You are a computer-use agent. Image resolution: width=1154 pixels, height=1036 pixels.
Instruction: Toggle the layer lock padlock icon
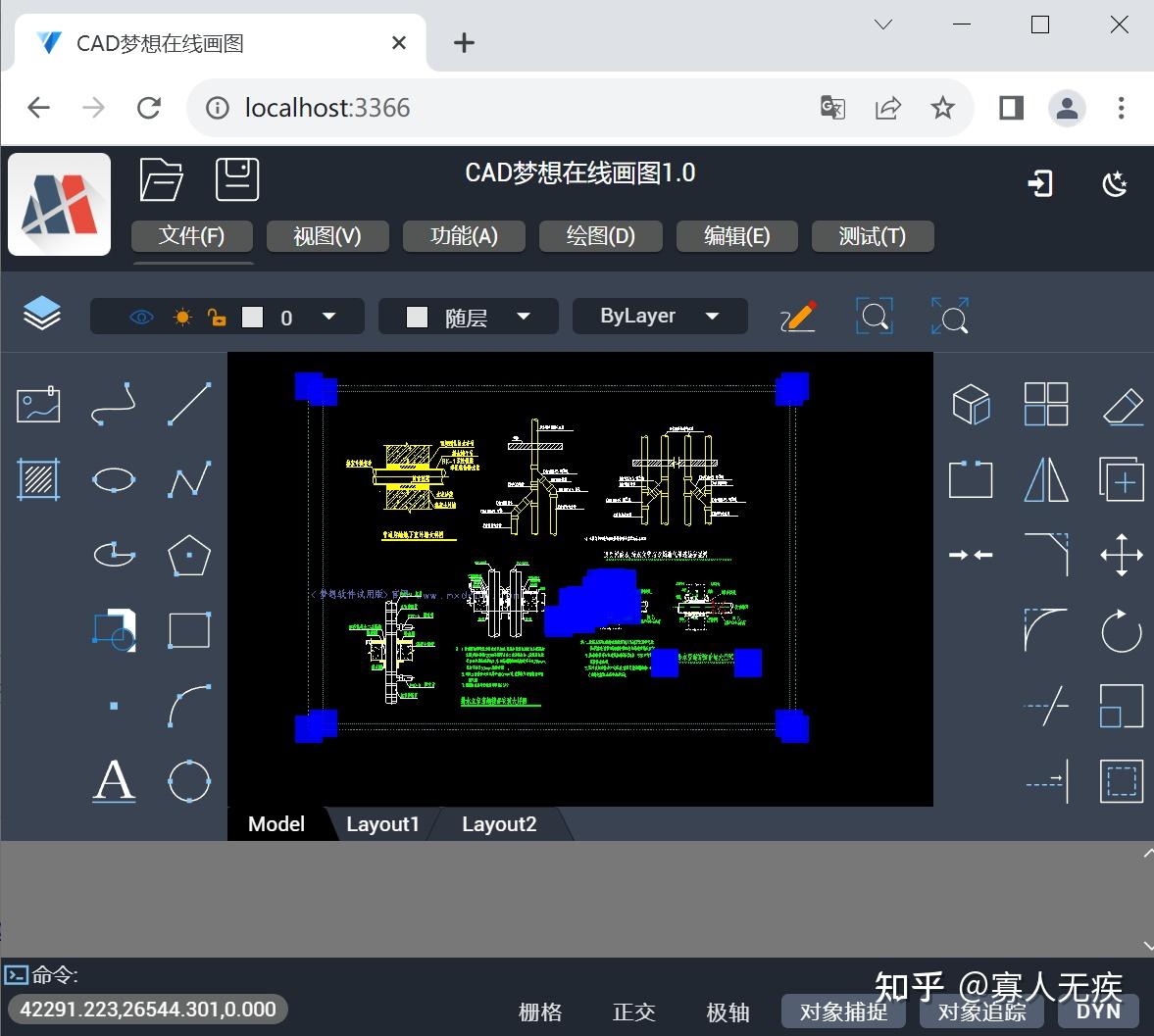point(216,316)
